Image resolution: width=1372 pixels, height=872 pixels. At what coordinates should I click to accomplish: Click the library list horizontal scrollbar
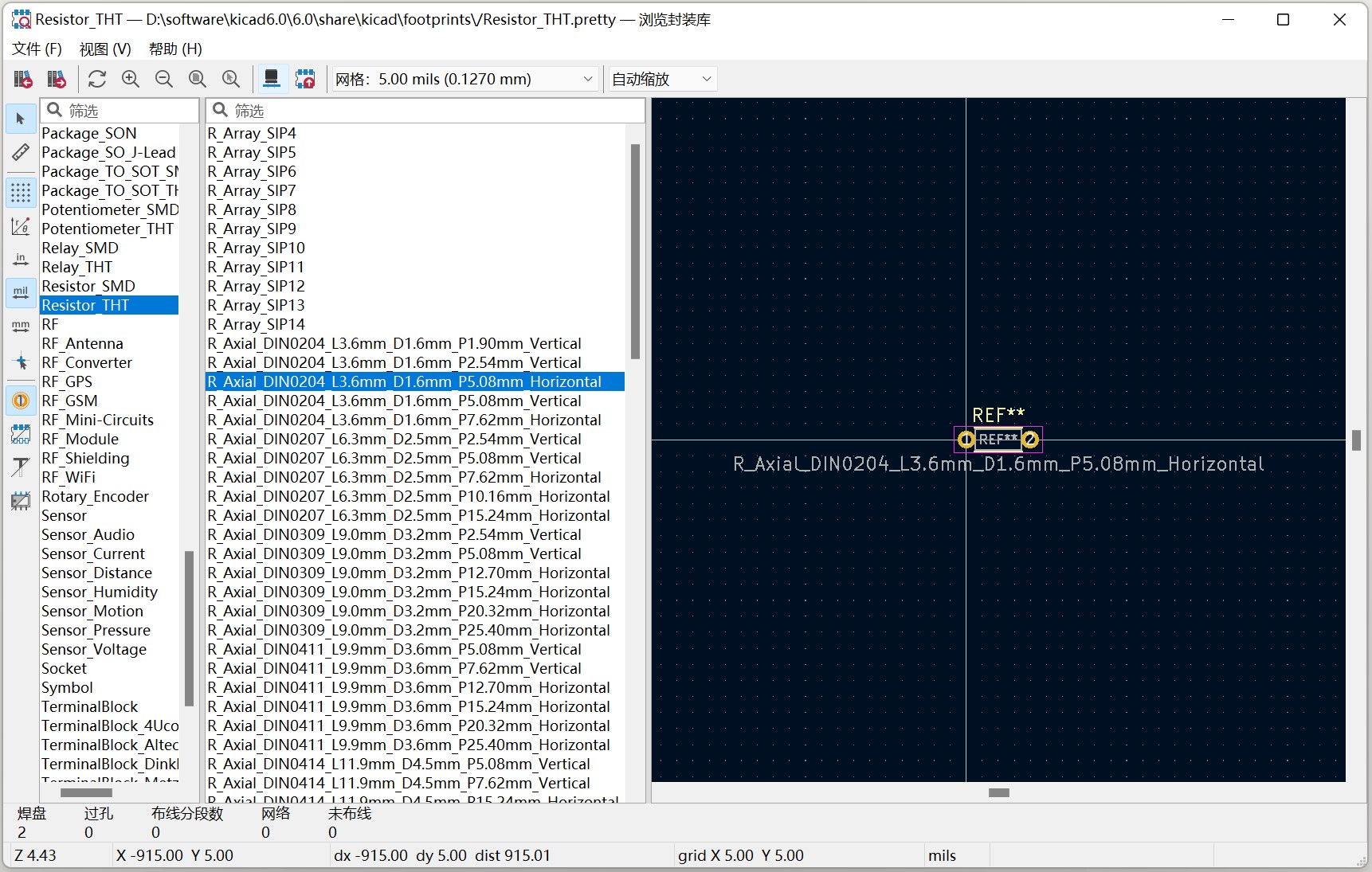point(86,792)
